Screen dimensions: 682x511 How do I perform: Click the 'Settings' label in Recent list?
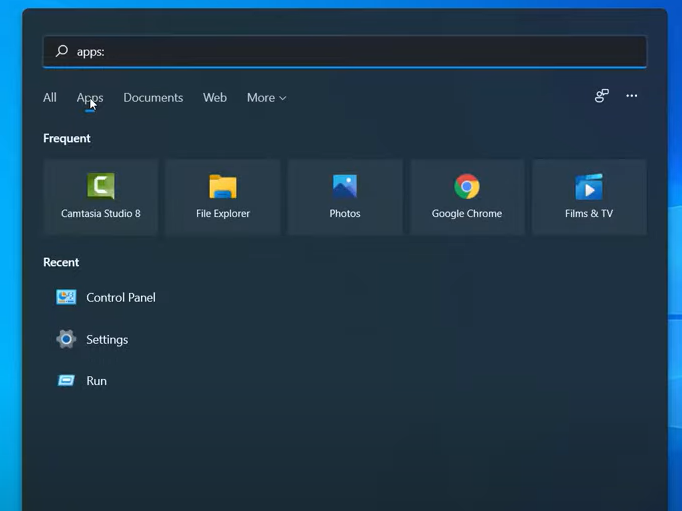107,340
